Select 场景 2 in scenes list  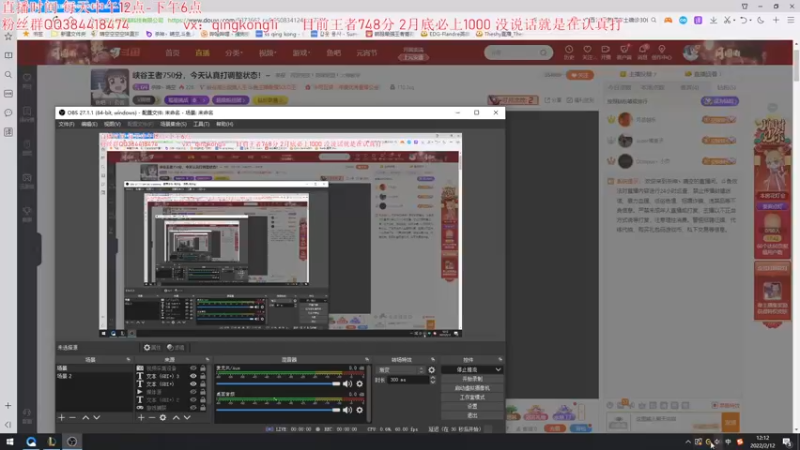coord(94,376)
